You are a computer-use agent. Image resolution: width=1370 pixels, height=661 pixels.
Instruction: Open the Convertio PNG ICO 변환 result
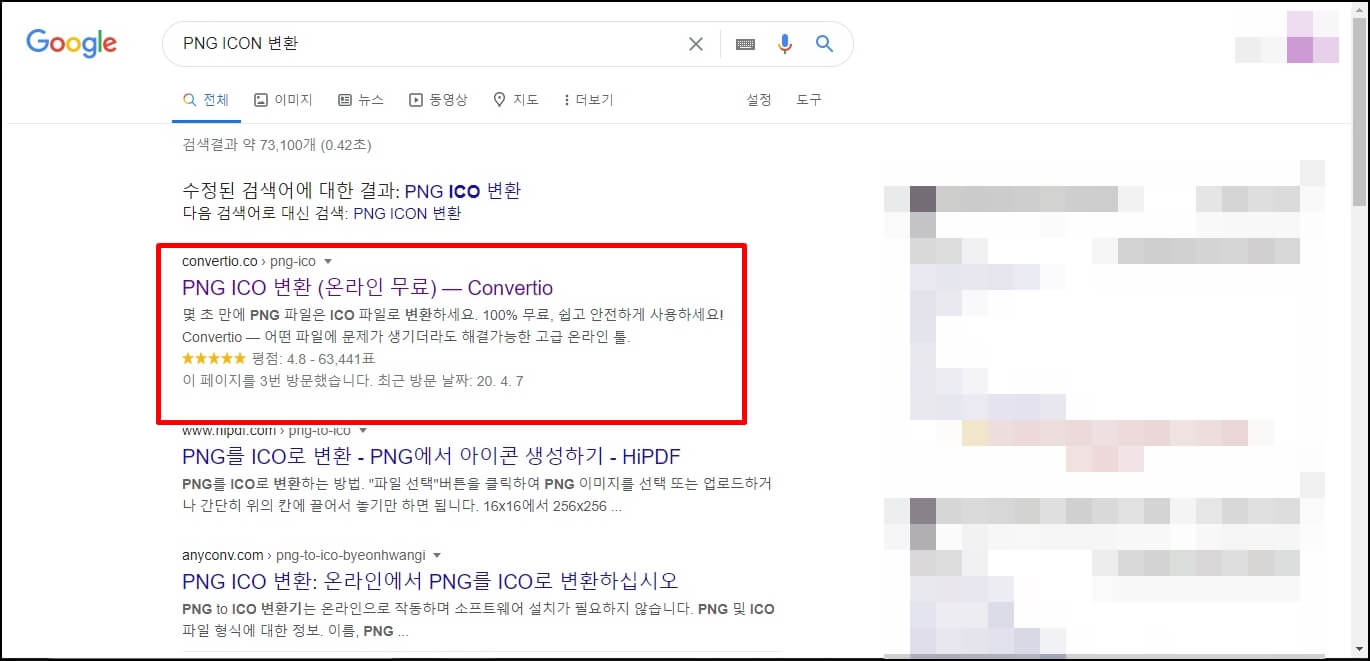[367, 288]
